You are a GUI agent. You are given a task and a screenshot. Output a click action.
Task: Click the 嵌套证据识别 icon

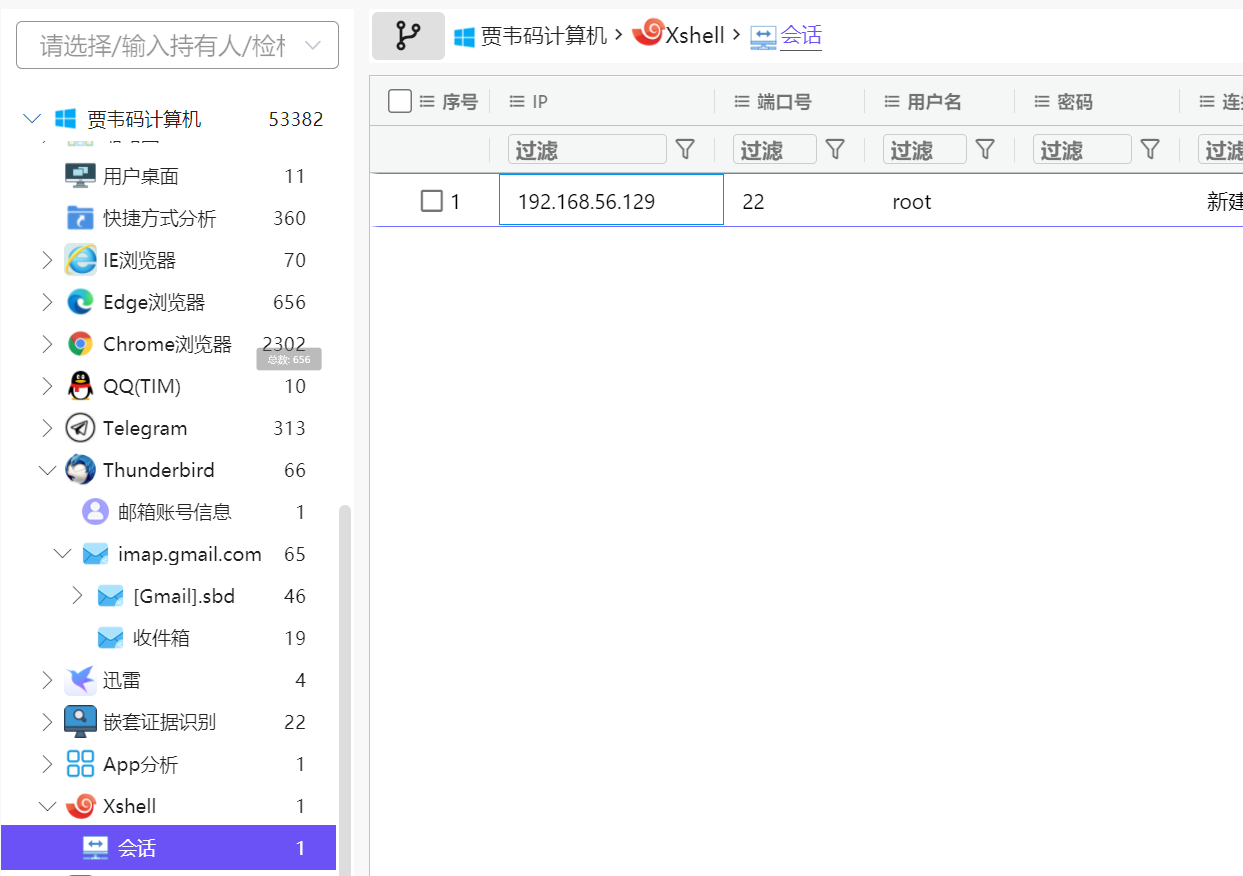80,722
